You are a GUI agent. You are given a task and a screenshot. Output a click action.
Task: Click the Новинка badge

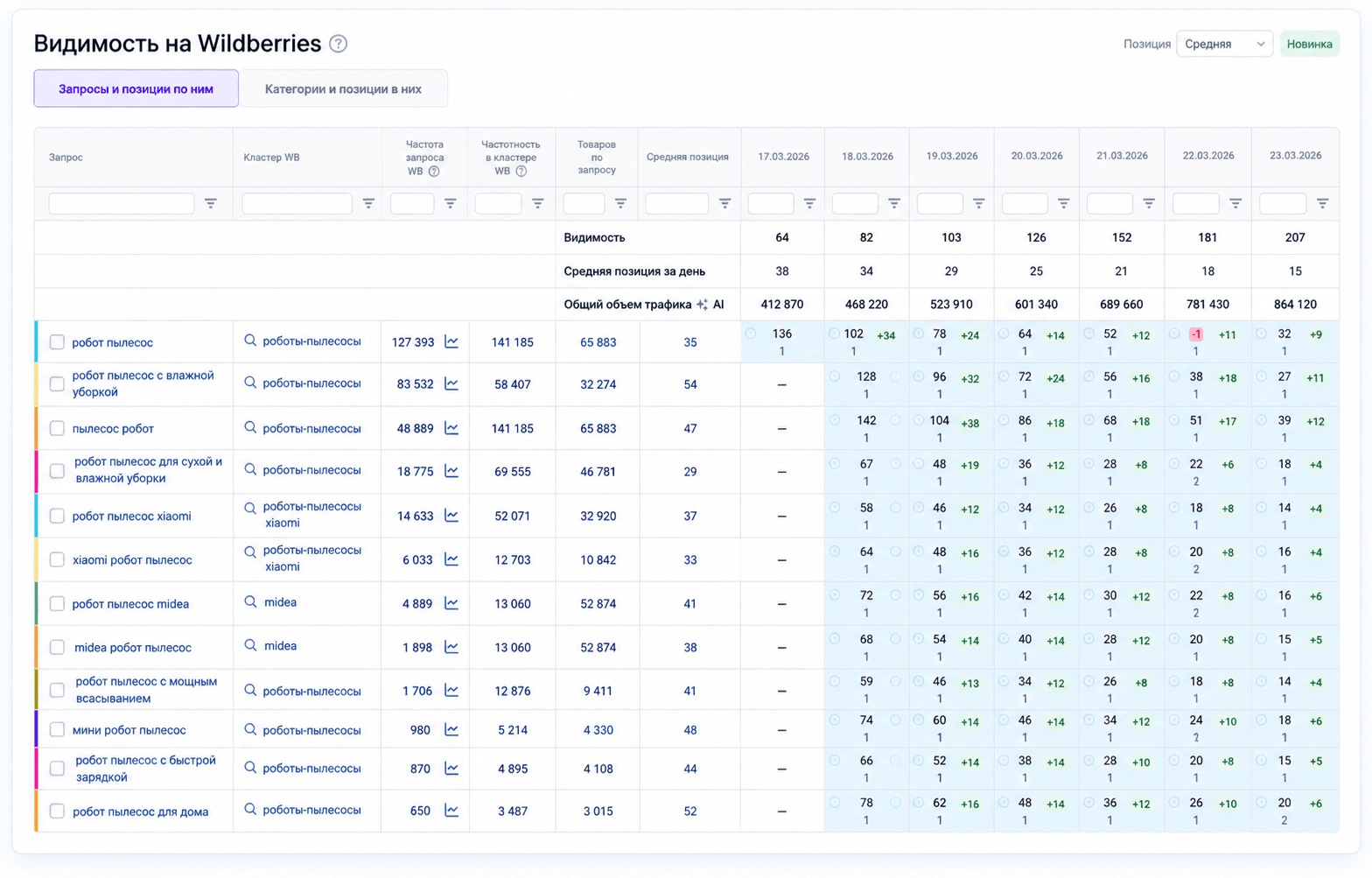(x=1309, y=44)
